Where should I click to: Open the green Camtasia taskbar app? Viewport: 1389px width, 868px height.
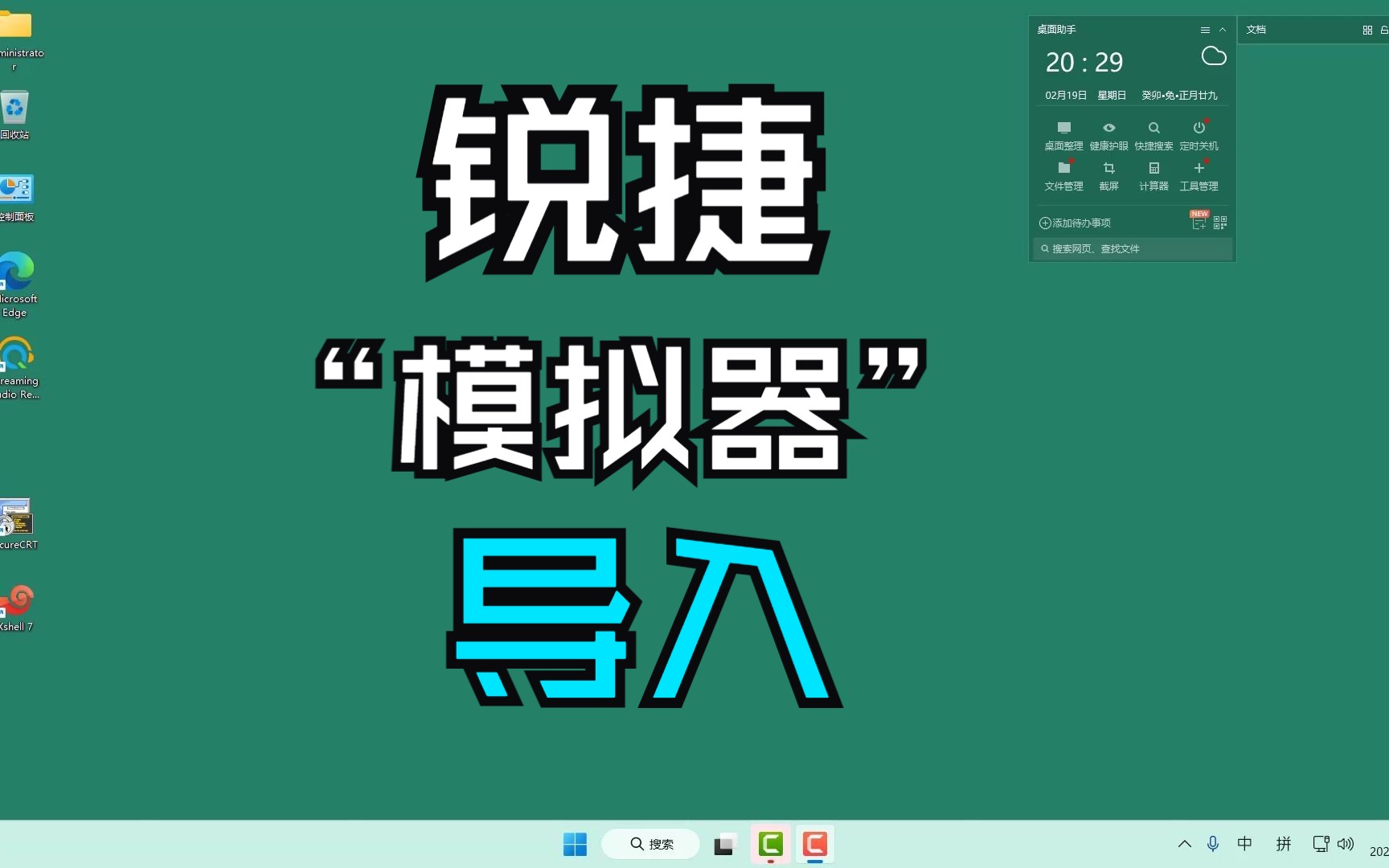click(770, 844)
